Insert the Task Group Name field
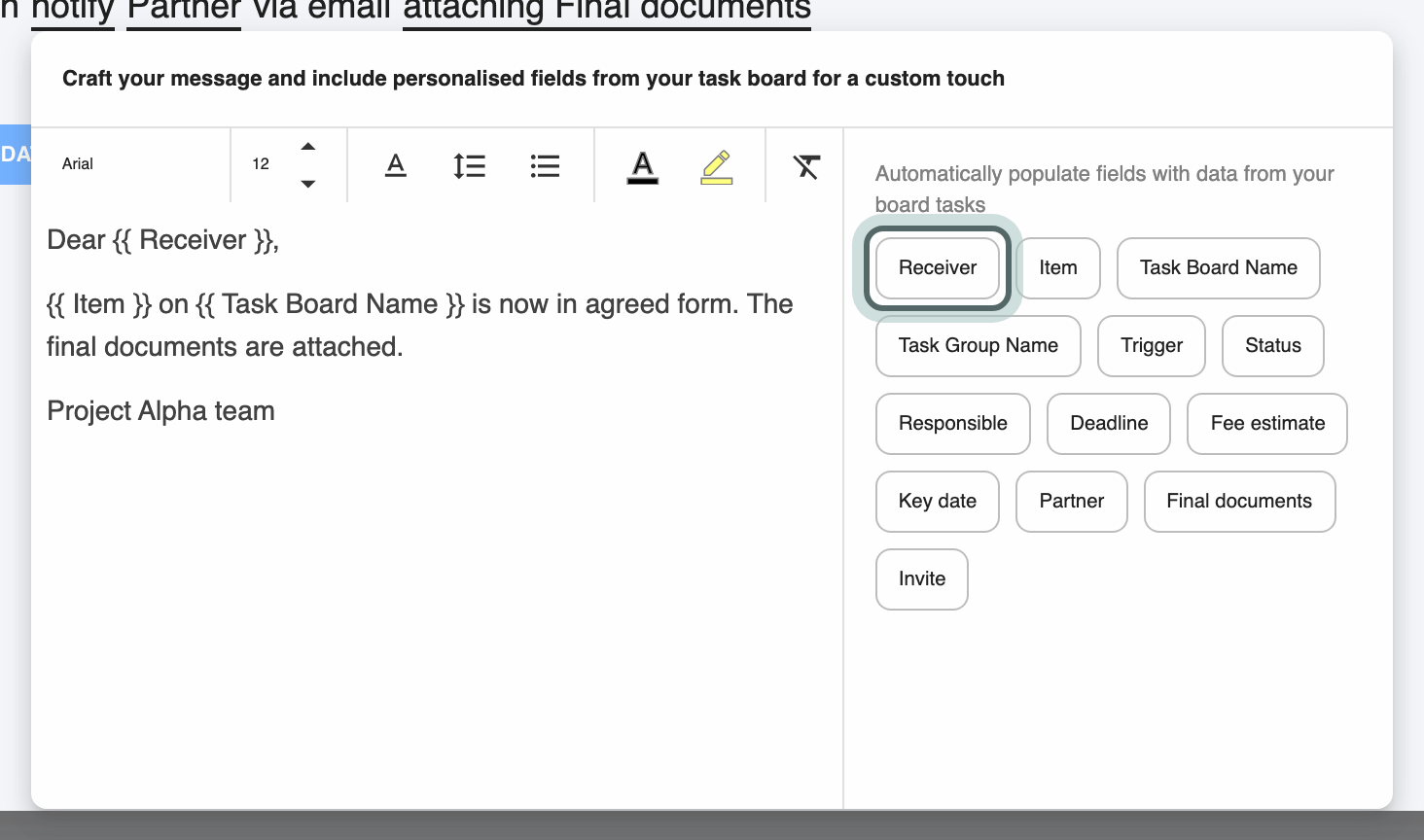Screen dimensions: 1424x840 click(x=979, y=345)
